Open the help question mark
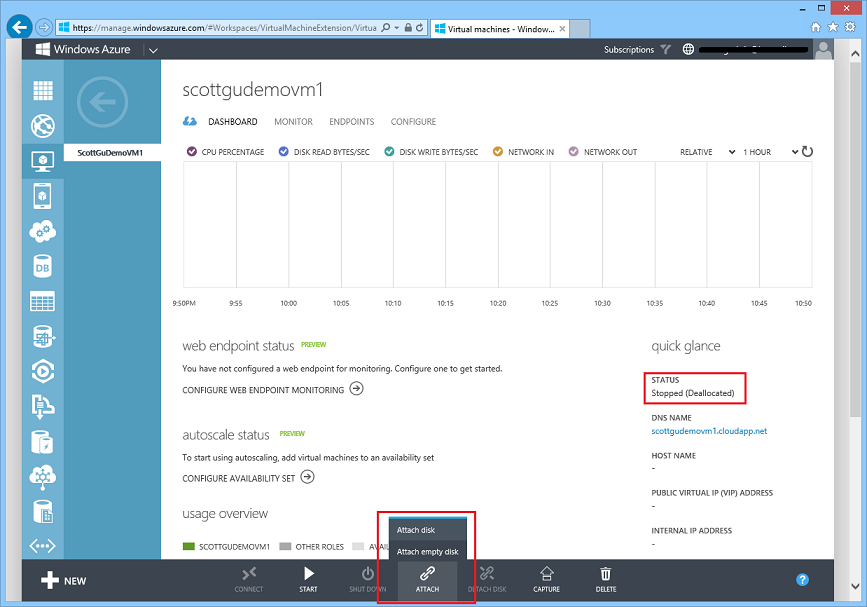The width and height of the screenshot is (867, 607). click(802, 579)
